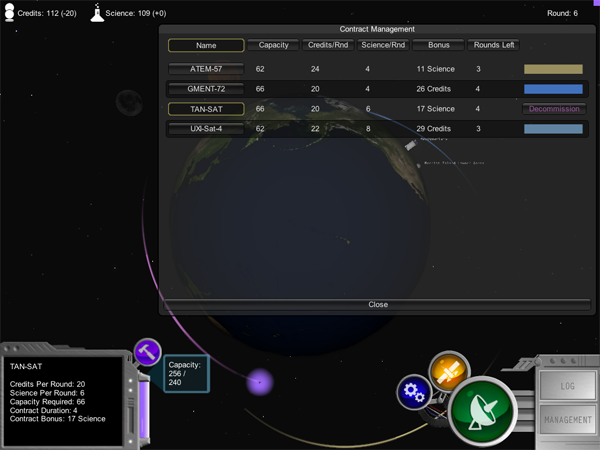Click the science flask icon
Image resolution: width=600 pixels, height=450 pixels.
[x=97, y=13]
